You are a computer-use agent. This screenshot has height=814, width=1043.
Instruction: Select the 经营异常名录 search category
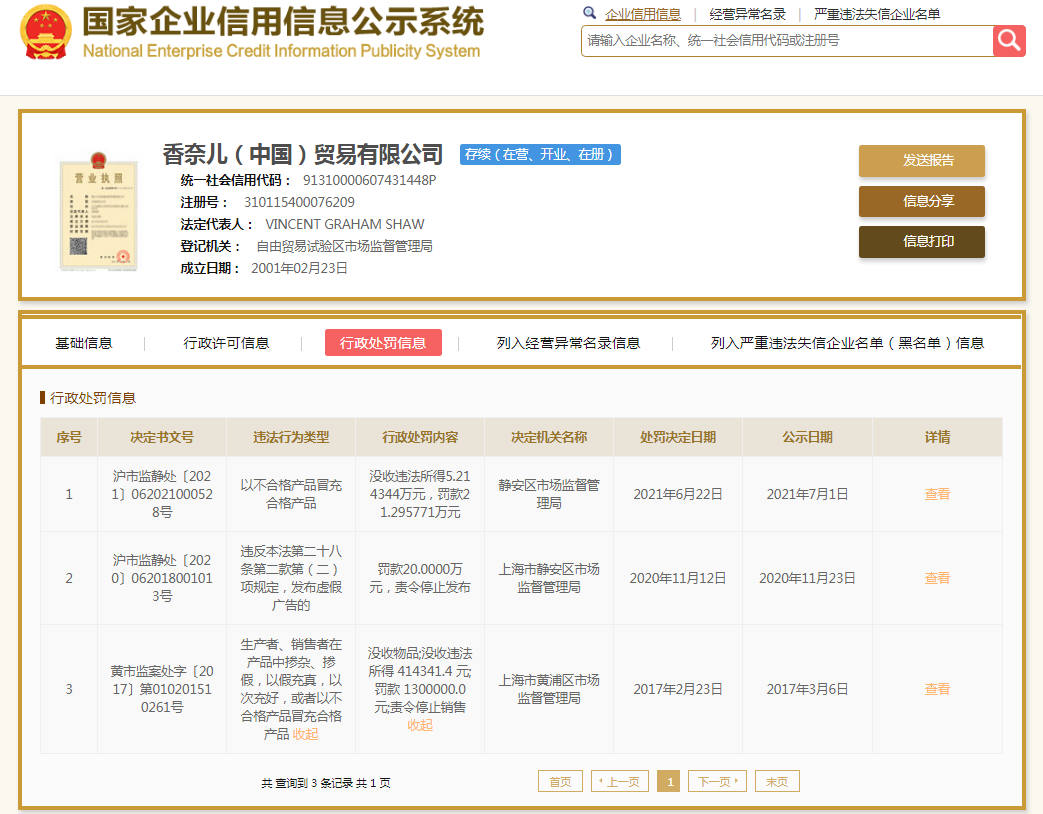tap(747, 14)
